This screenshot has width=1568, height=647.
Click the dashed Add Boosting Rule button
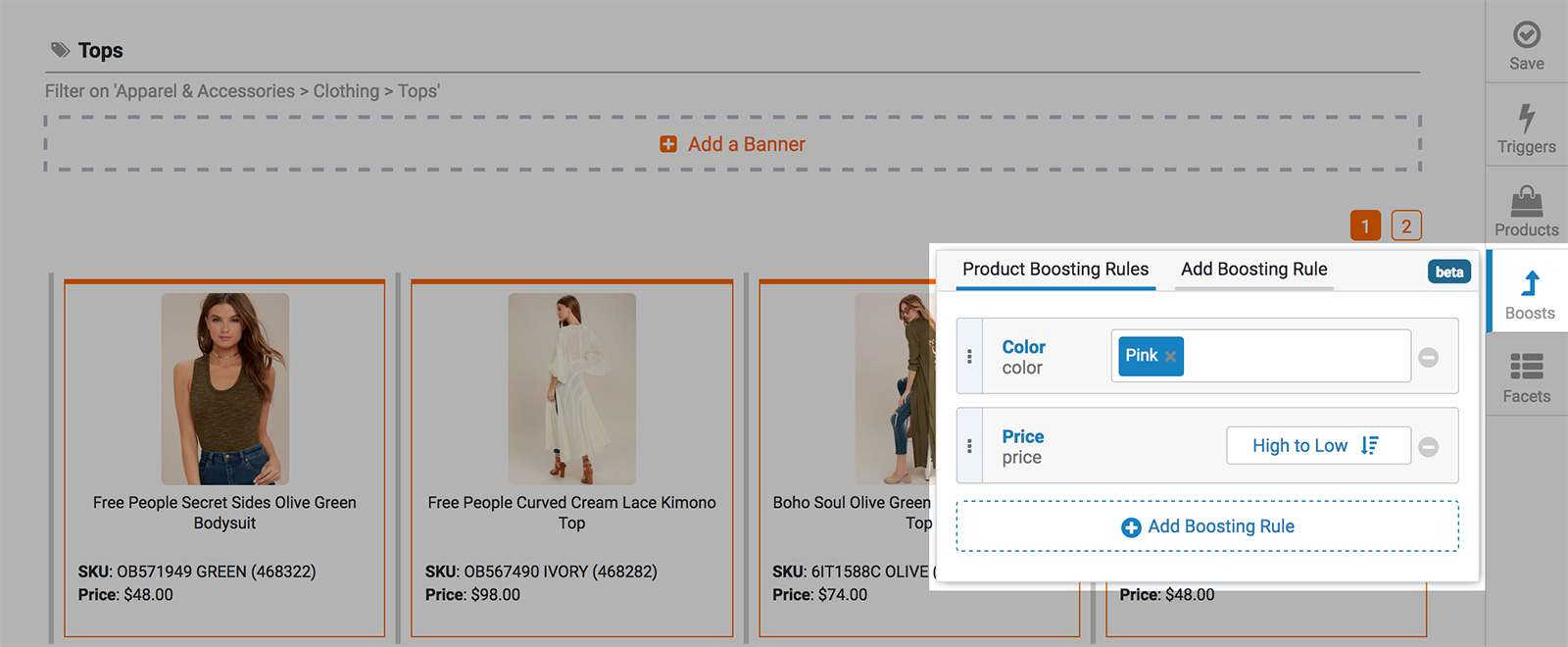click(x=1207, y=526)
